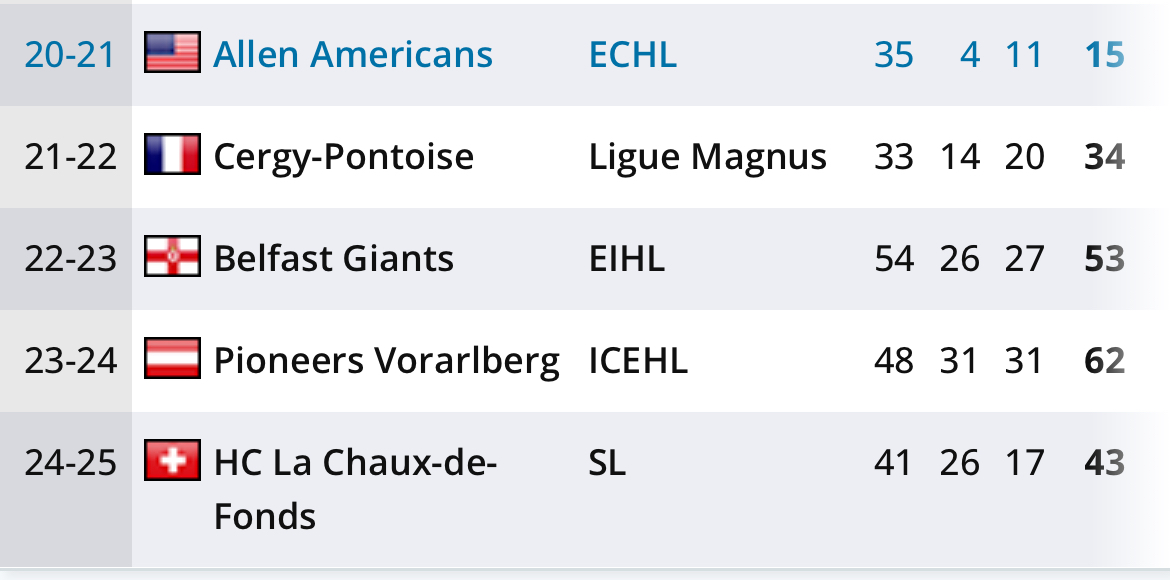
Task: Click the Northern Ireland flag icon
Action: (172, 258)
